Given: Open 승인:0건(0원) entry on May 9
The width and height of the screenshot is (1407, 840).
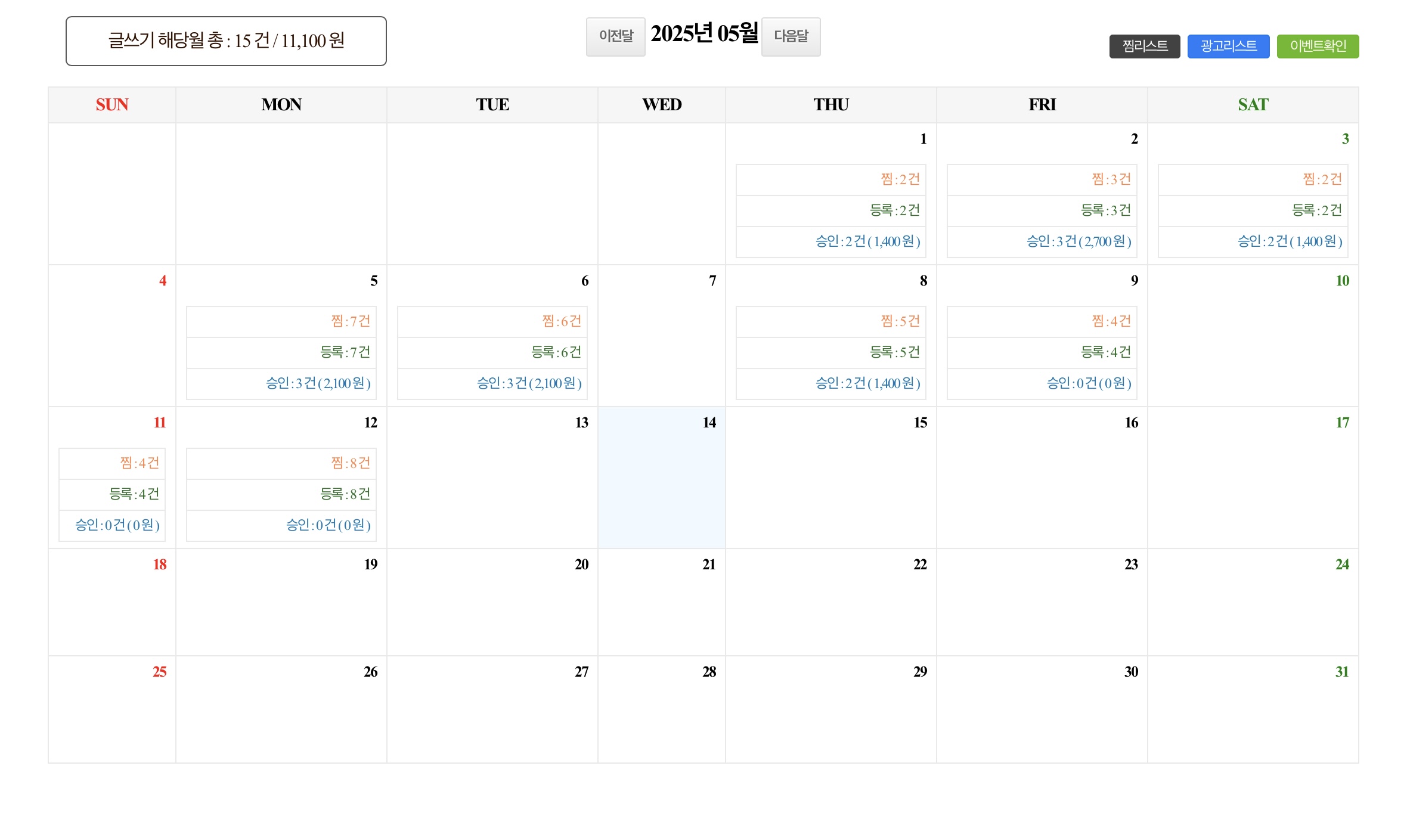Looking at the screenshot, I should coord(1089,383).
